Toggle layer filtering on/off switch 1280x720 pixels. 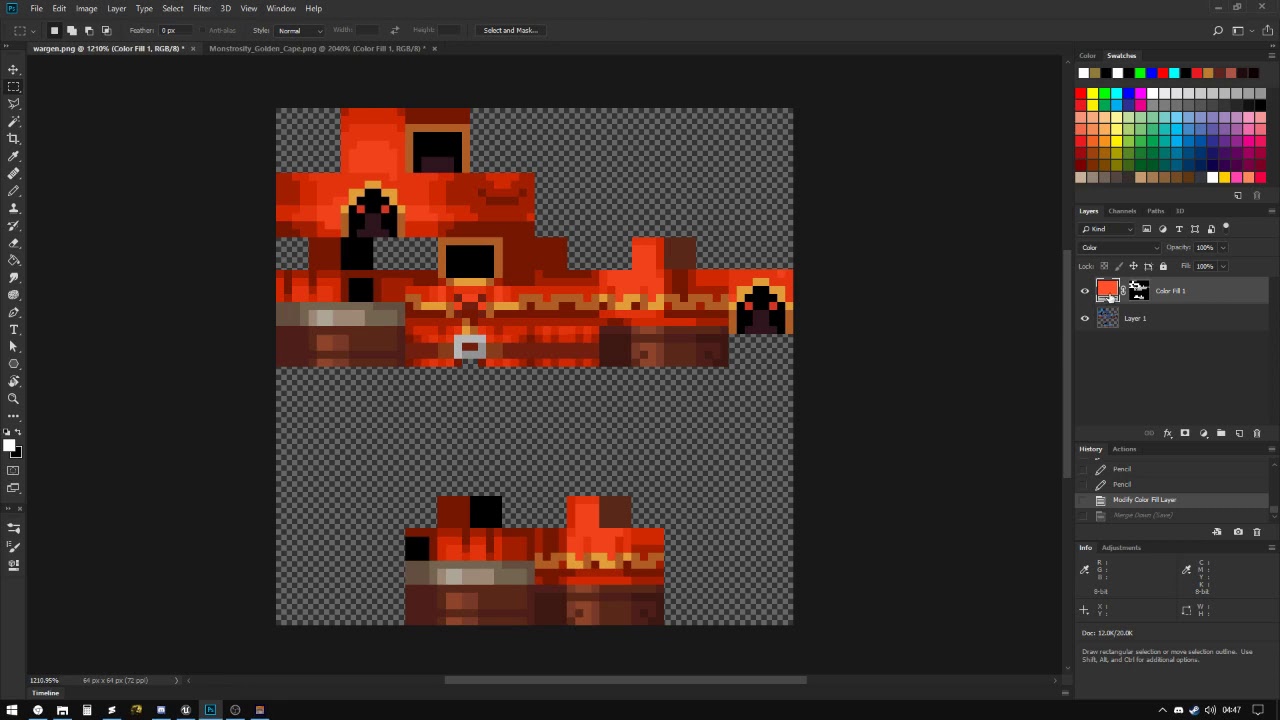pos(1226,228)
